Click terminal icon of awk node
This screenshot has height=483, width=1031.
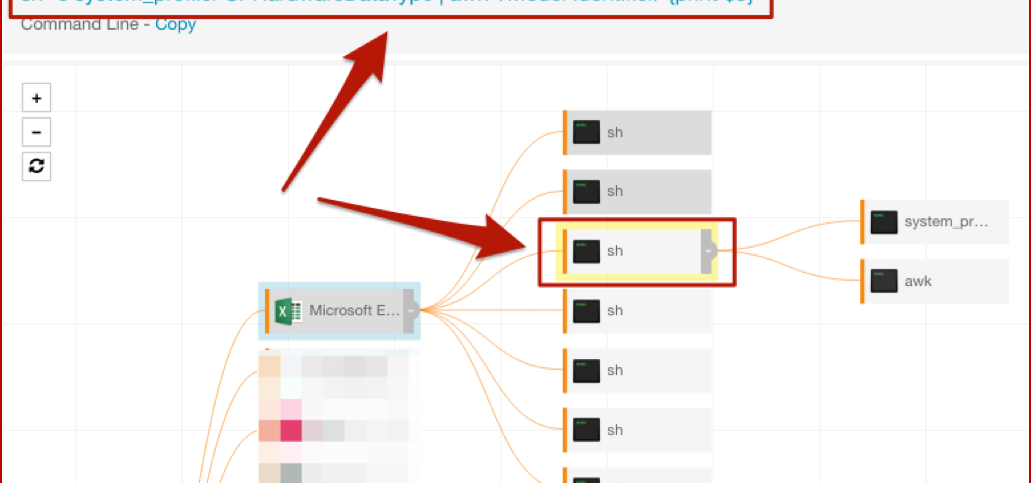(884, 282)
